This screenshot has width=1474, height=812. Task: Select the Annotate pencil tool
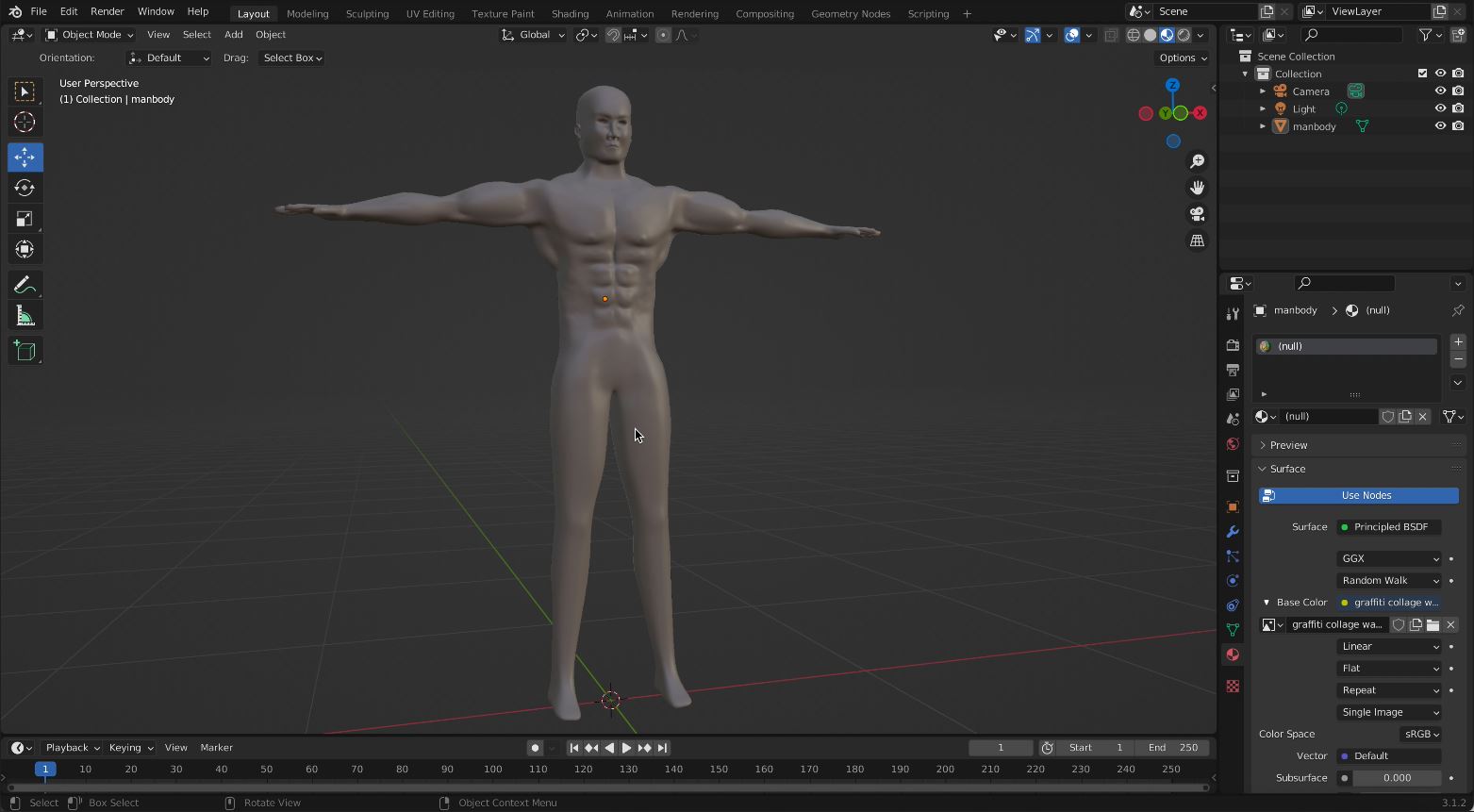tap(25, 286)
